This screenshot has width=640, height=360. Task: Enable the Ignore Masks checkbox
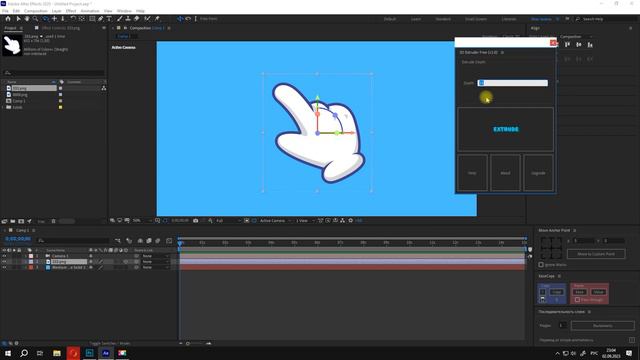(x=541, y=265)
